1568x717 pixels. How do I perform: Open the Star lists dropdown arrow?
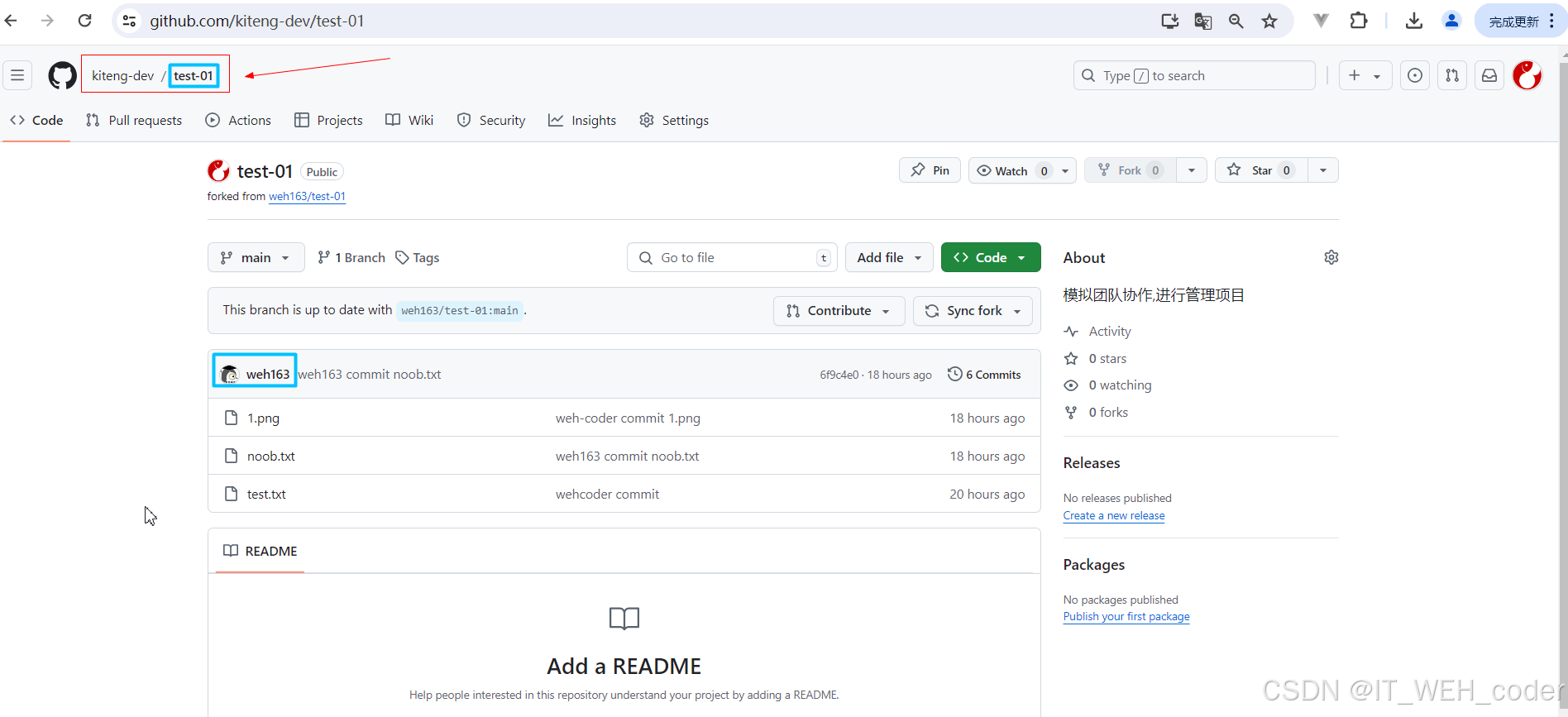click(x=1323, y=170)
